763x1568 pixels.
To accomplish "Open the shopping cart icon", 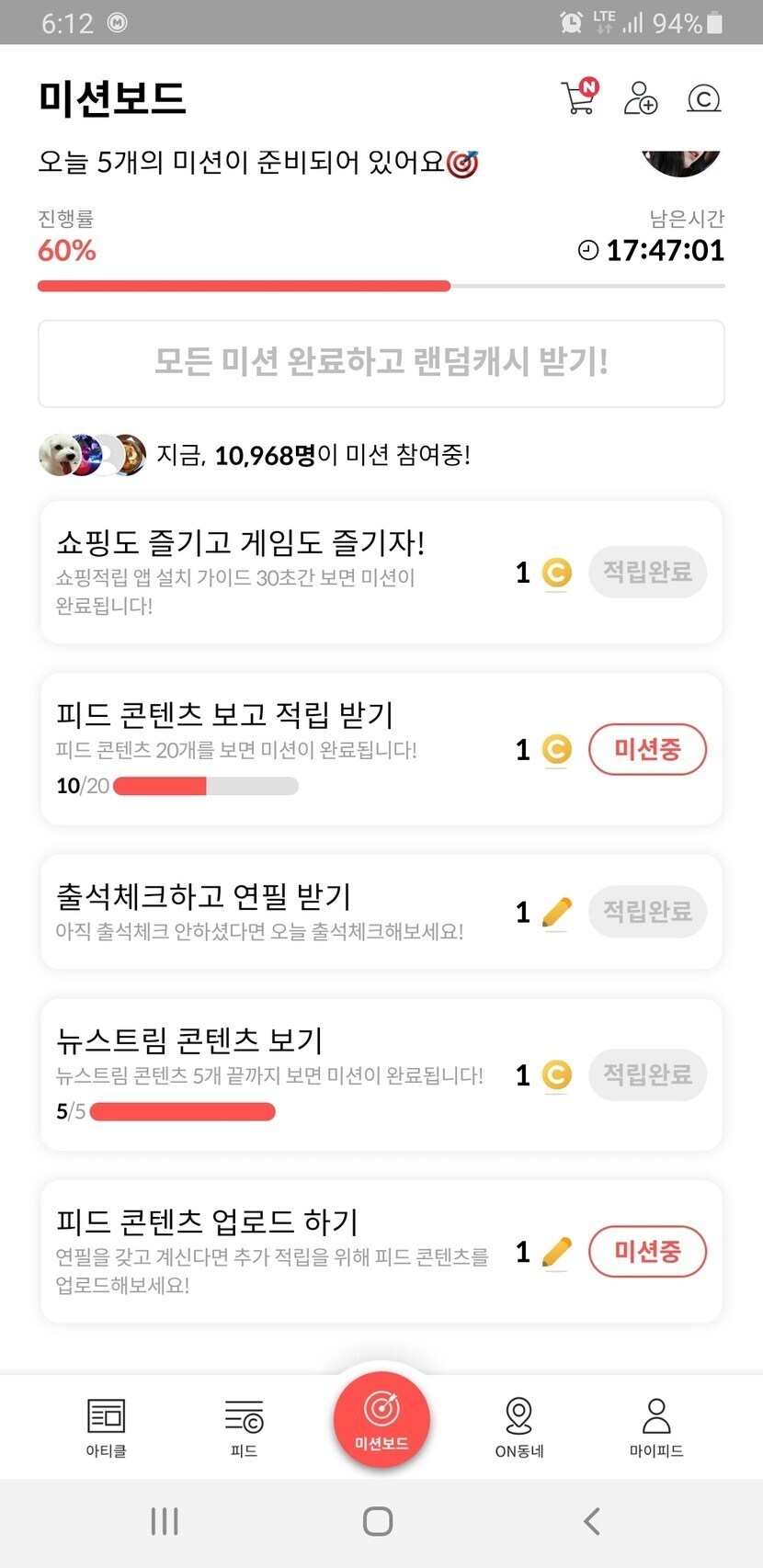I will coord(578,97).
